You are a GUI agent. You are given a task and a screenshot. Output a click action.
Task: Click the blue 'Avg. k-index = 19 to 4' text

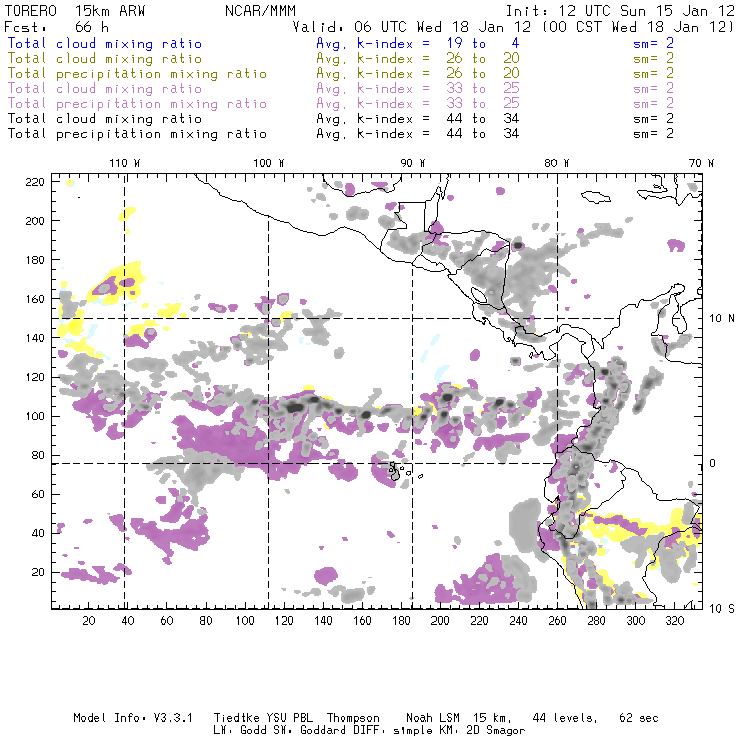click(418, 43)
